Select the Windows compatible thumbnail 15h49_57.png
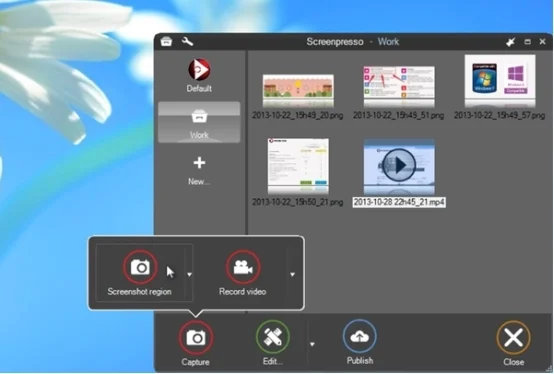This screenshot has width=554, height=374. 500,81
